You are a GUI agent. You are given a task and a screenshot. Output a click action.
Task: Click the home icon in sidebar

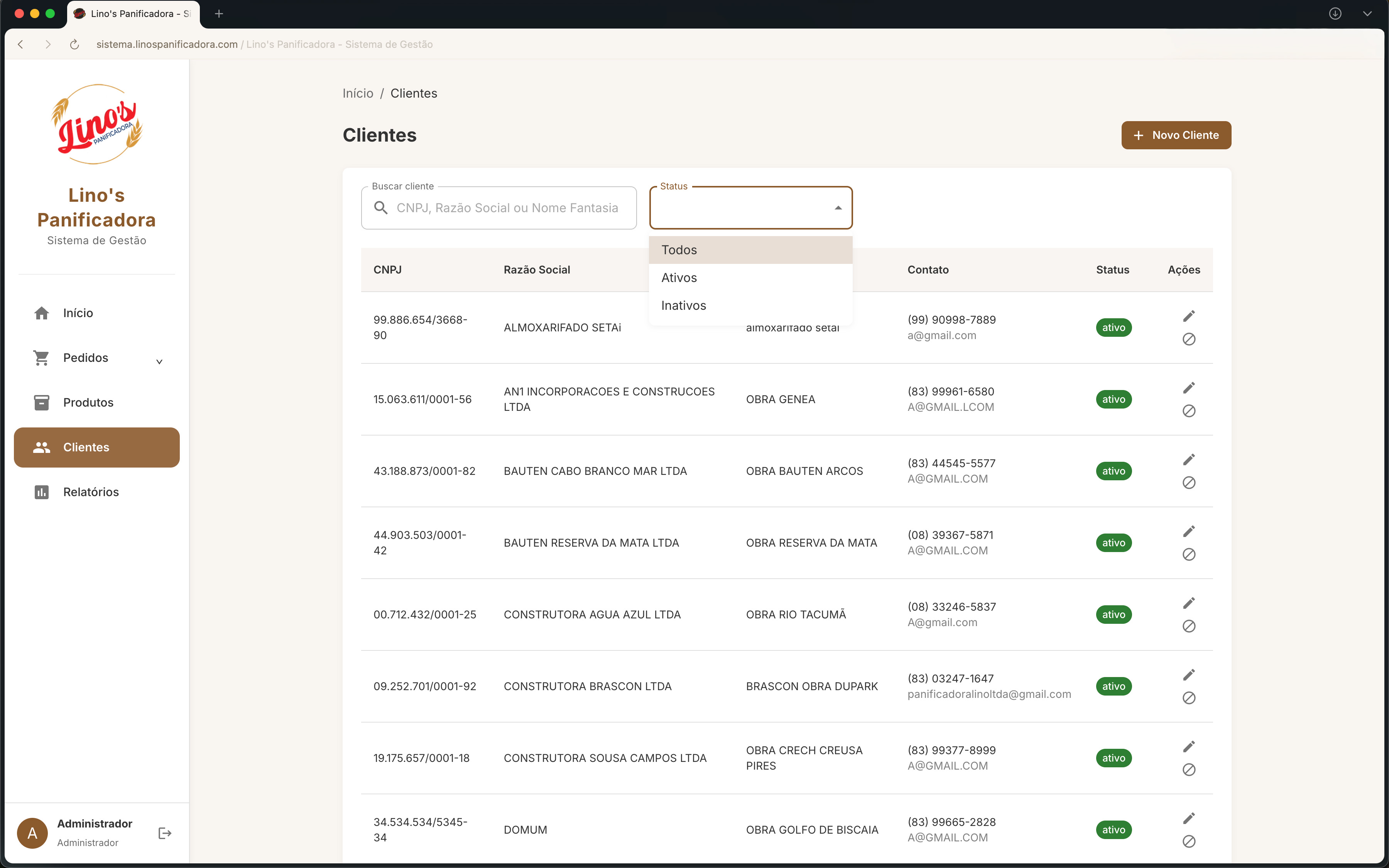(41, 313)
